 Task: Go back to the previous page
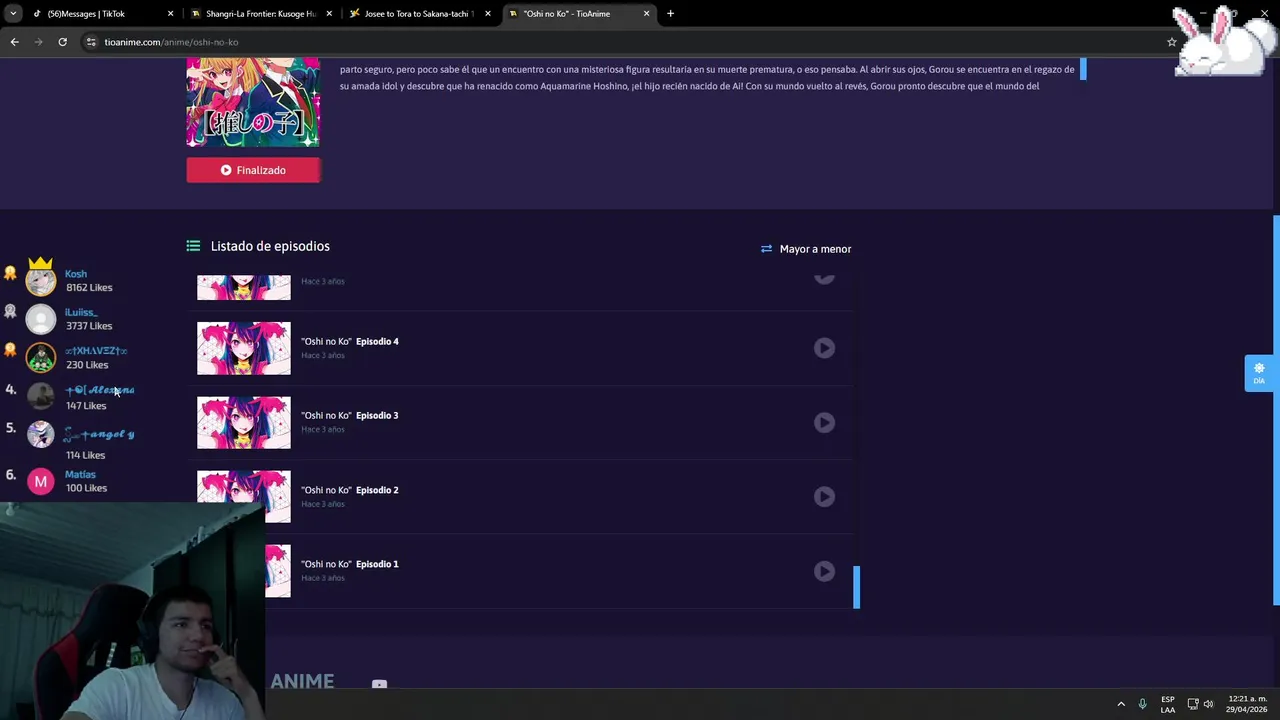[14, 42]
